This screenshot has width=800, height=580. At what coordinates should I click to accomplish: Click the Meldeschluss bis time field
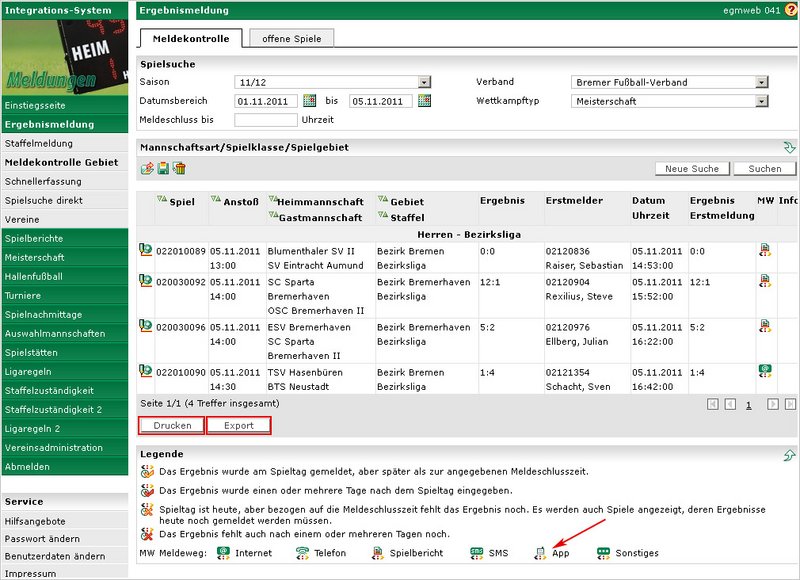point(265,120)
